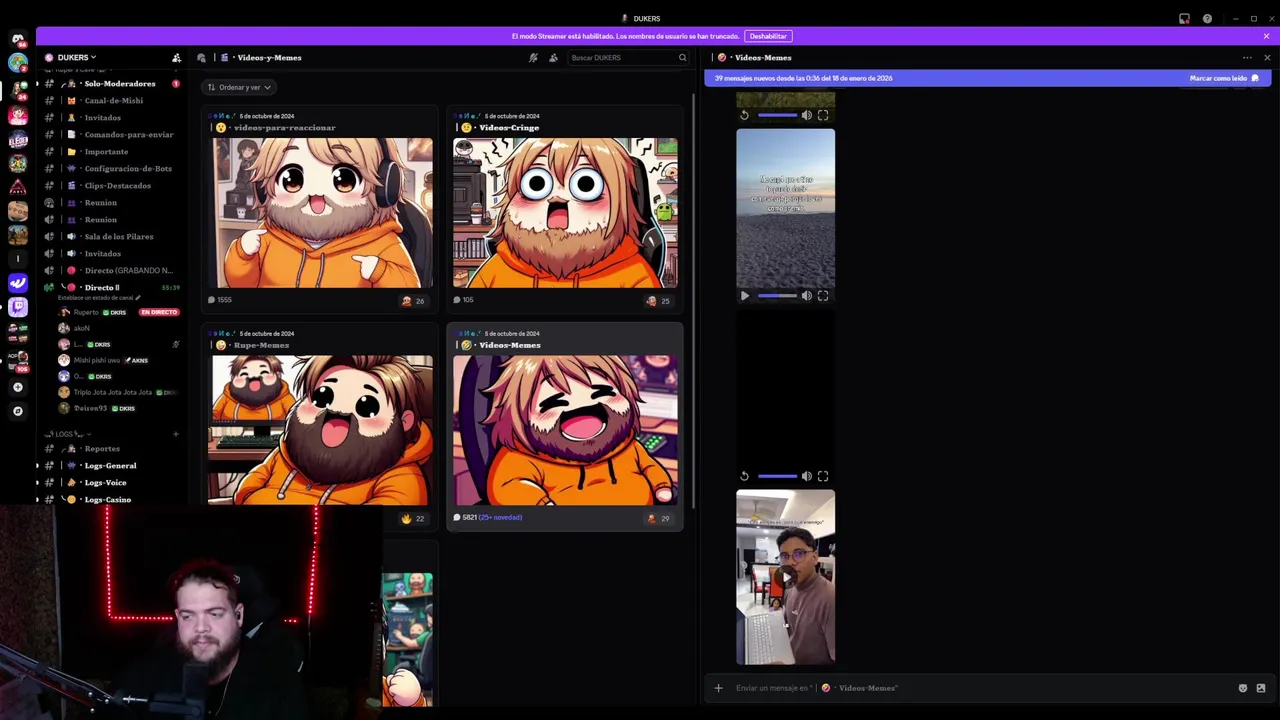Open Logs-Casino channel

(x=113, y=500)
